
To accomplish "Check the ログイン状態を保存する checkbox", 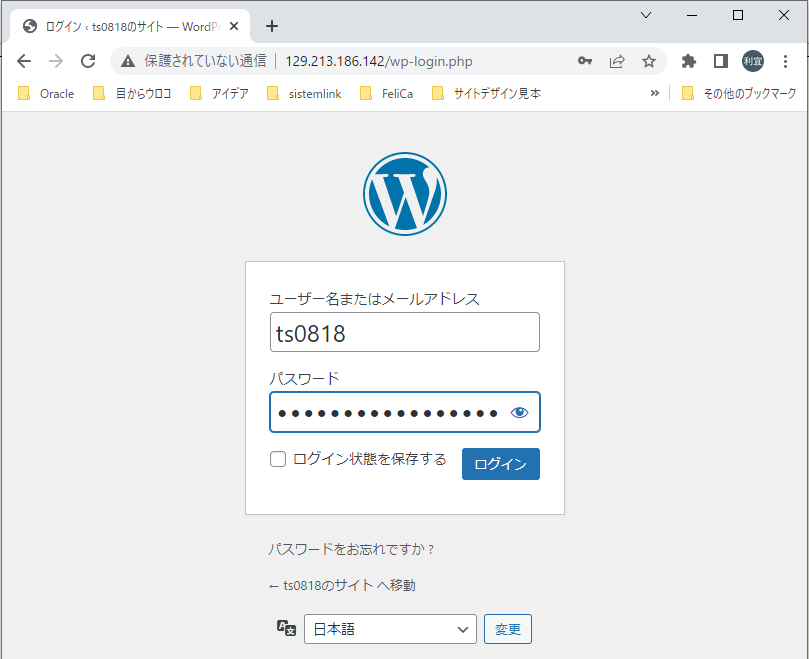I will click(x=278, y=459).
